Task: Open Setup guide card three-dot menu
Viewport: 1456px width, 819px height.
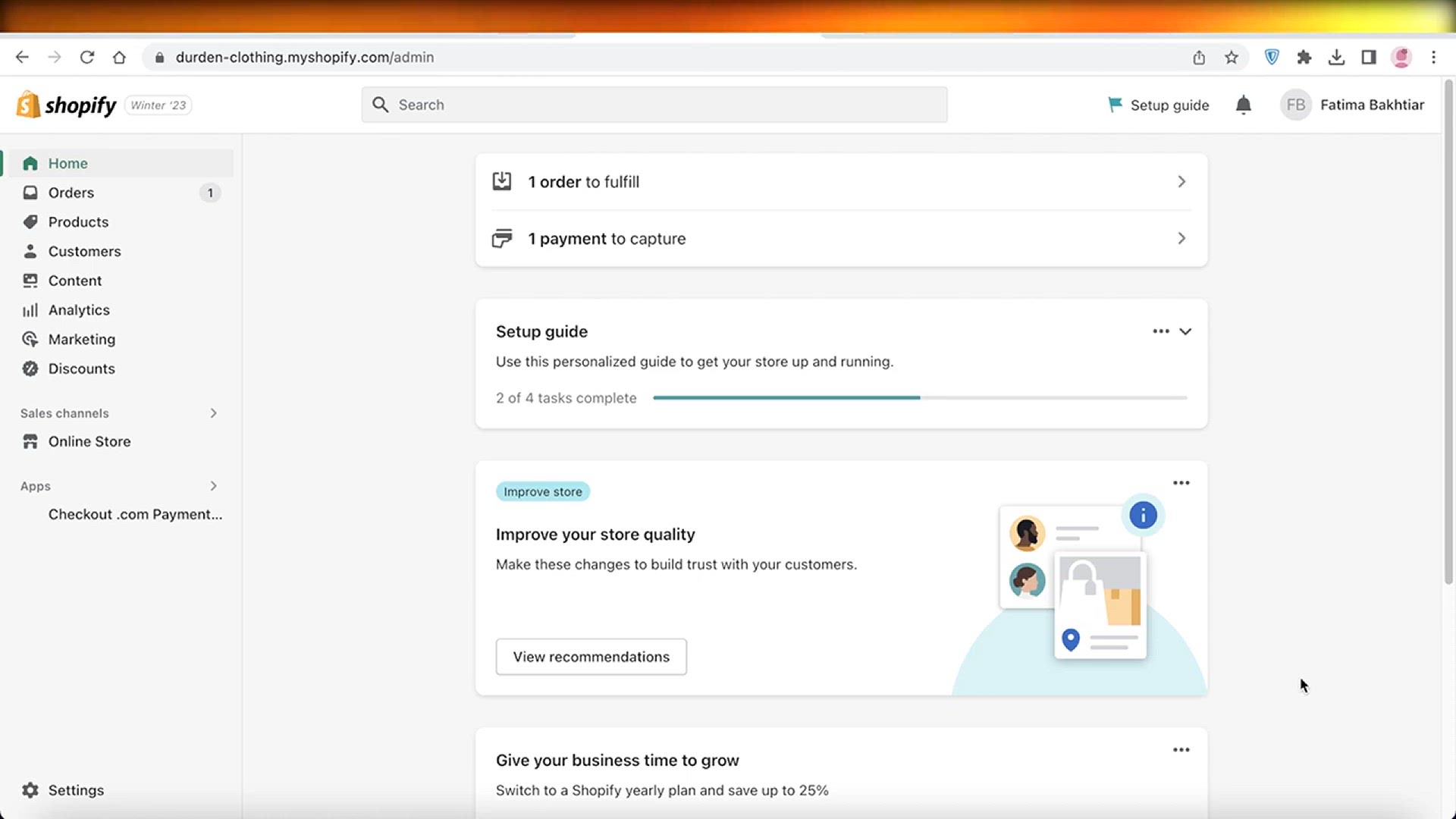Action: click(1161, 331)
